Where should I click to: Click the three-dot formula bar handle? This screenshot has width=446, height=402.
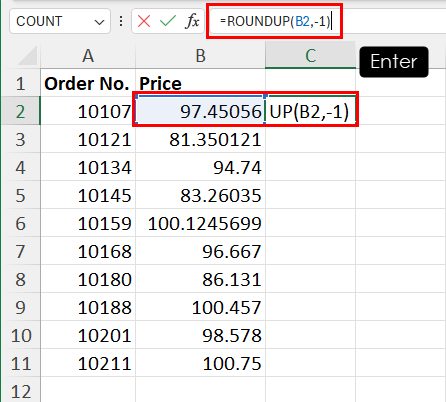pyautogui.click(x=121, y=21)
